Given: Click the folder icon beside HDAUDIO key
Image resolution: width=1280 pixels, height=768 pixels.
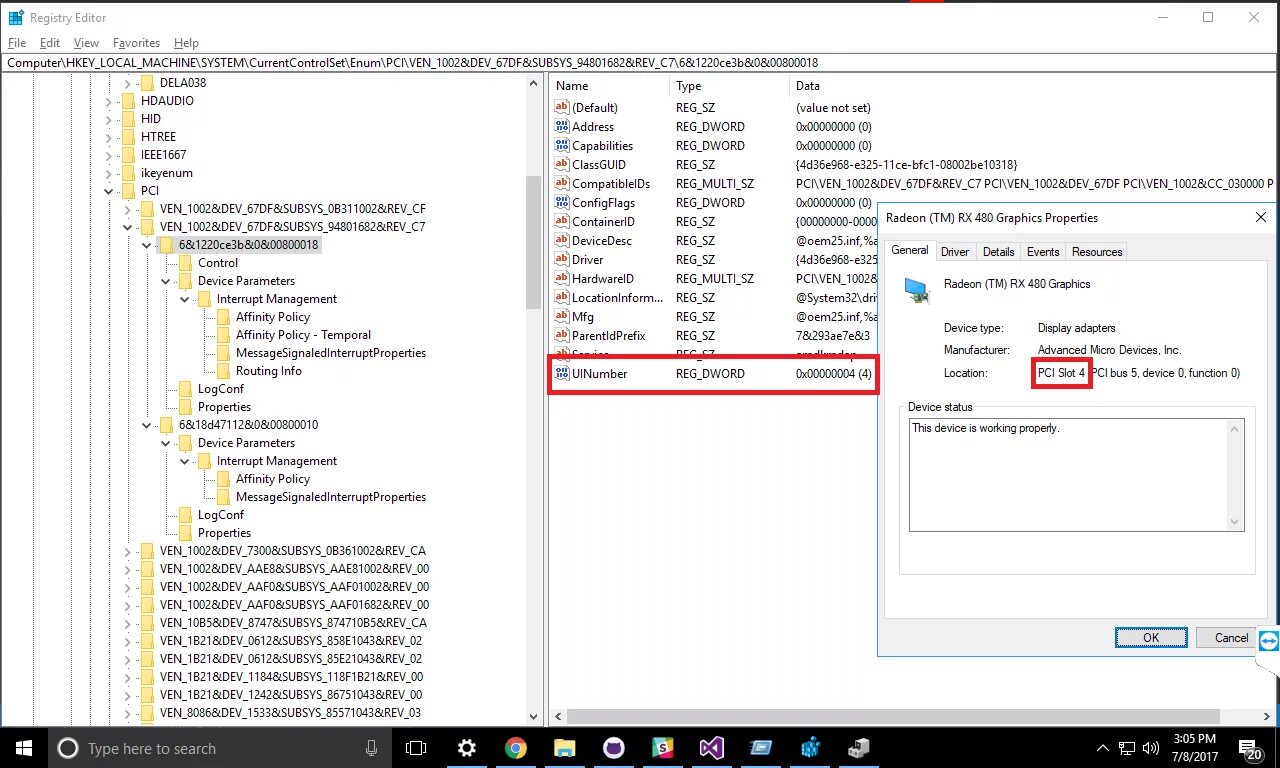Looking at the screenshot, I should tap(129, 101).
